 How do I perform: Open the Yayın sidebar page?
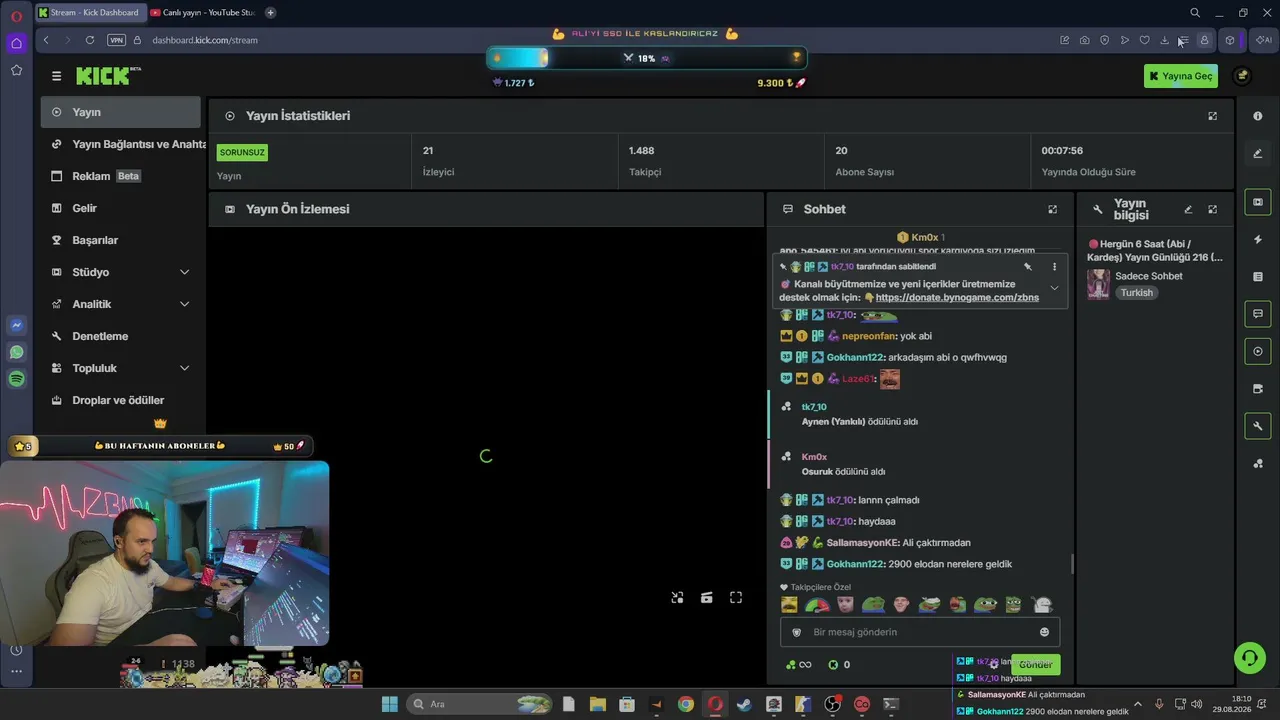(x=121, y=112)
